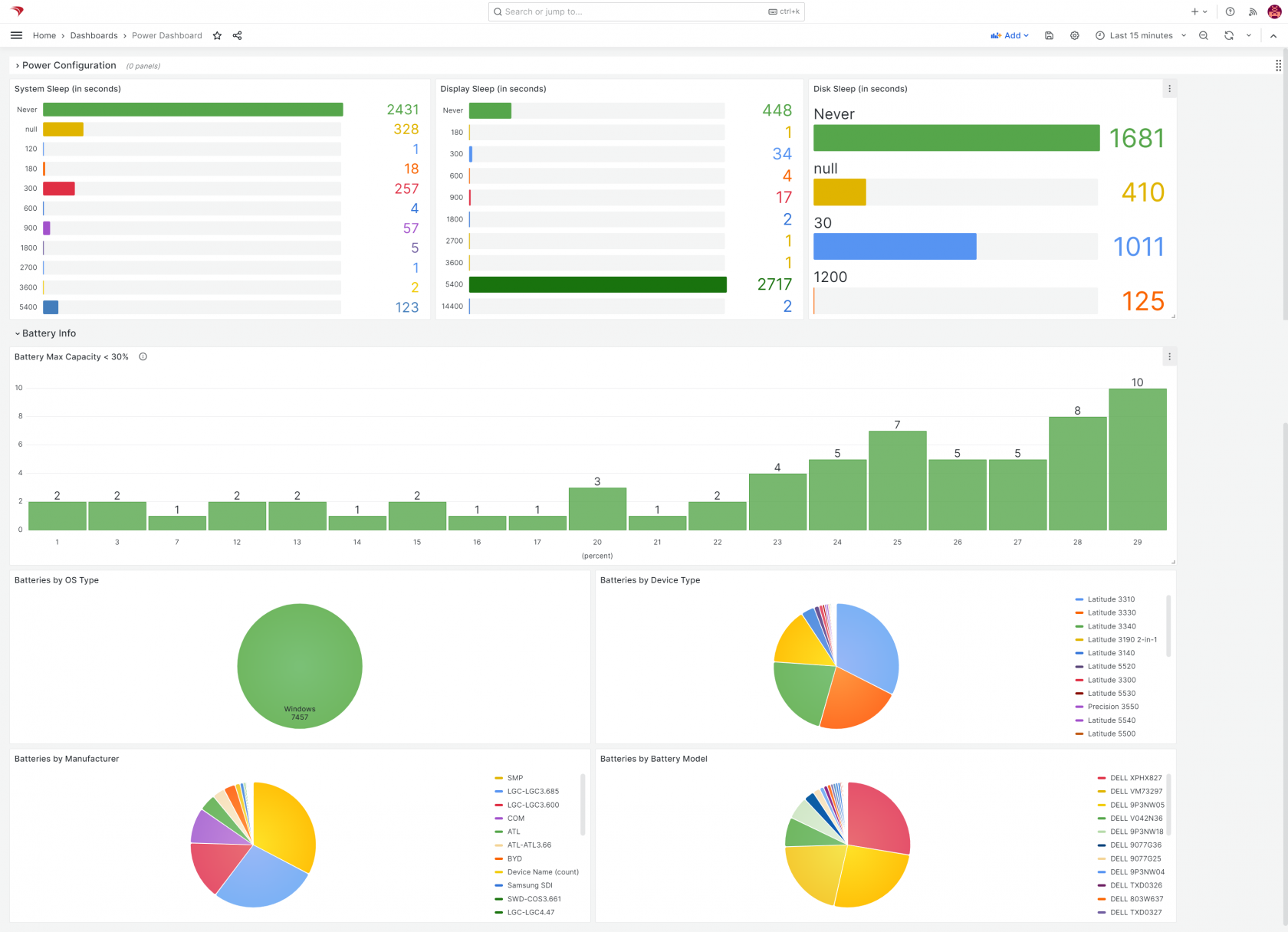
Task: Click Manufacturer legend scrollbar
Action: 583,804
